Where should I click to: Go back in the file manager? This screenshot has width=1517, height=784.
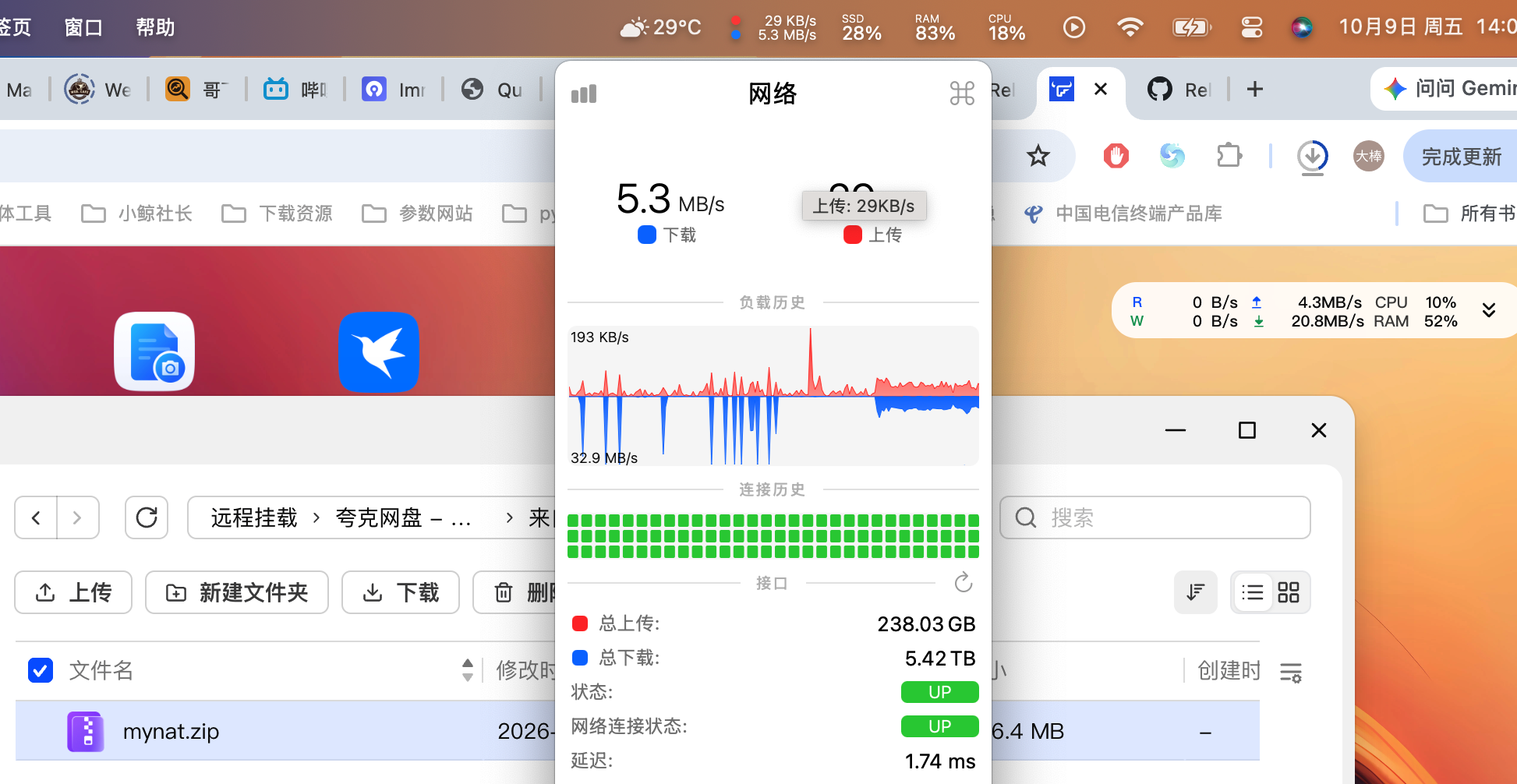pos(36,517)
